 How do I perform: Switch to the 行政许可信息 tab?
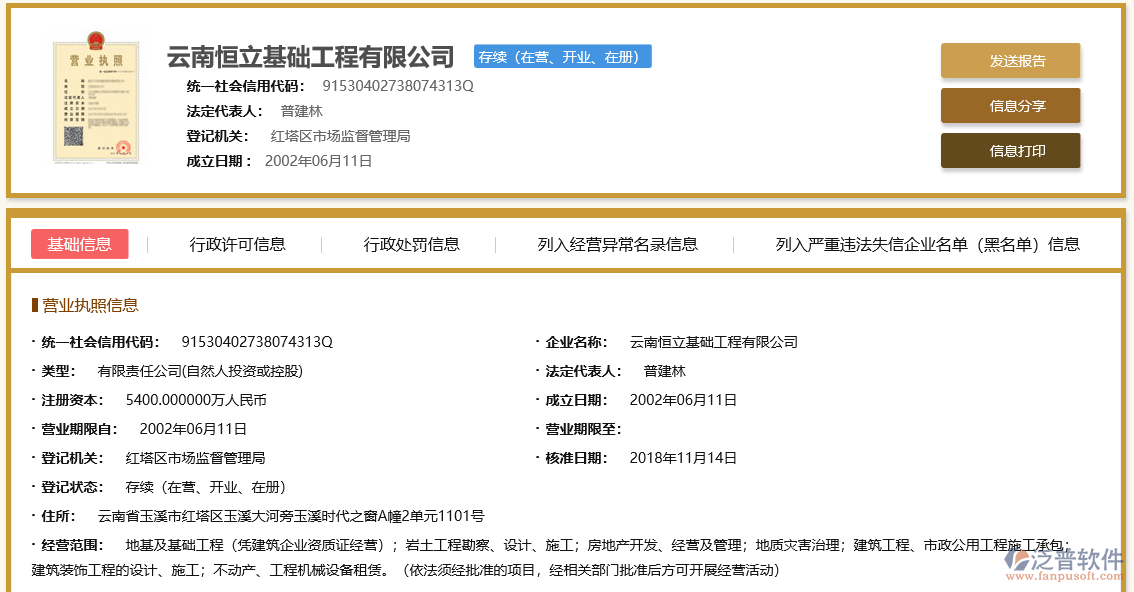[x=237, y=244]
